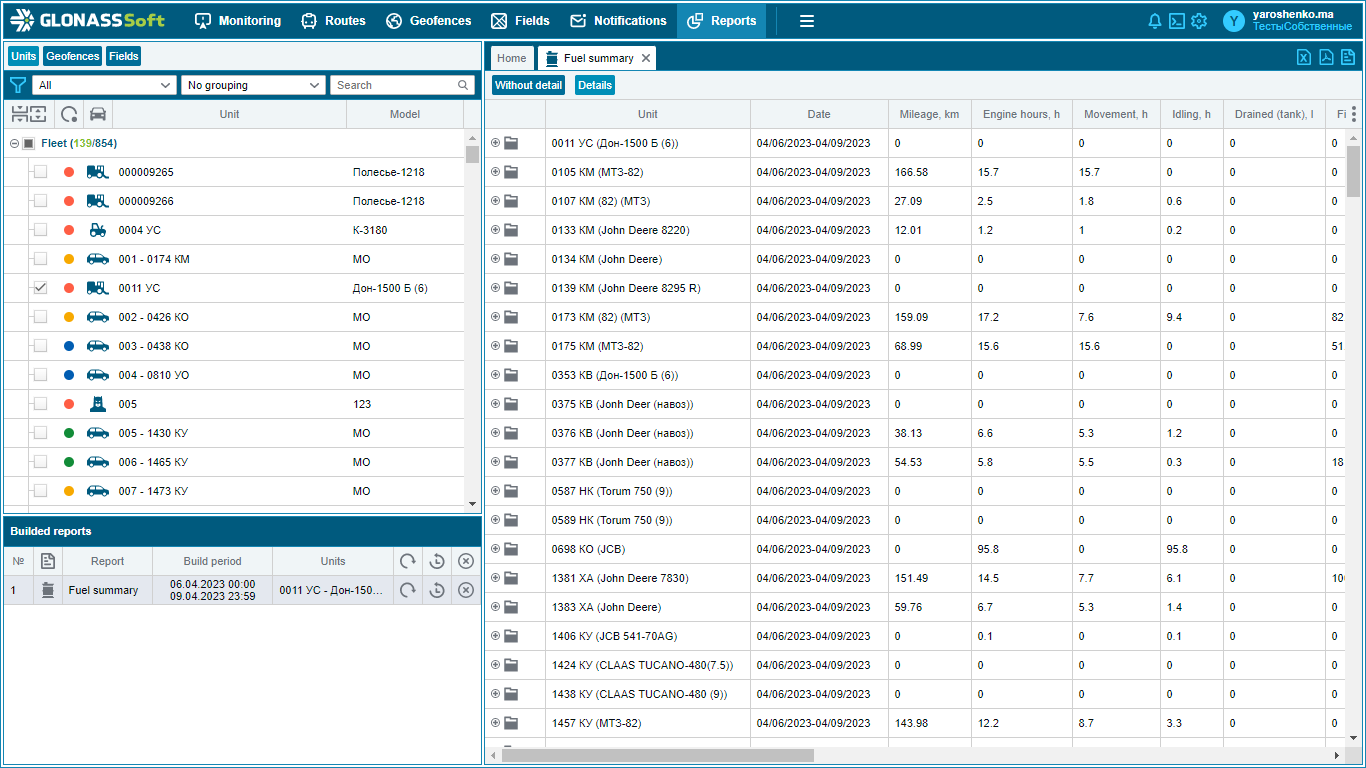The height and width of the screenshot is (768, 1366).
Task: Click the report type document icon header
Action: [47, 561]
